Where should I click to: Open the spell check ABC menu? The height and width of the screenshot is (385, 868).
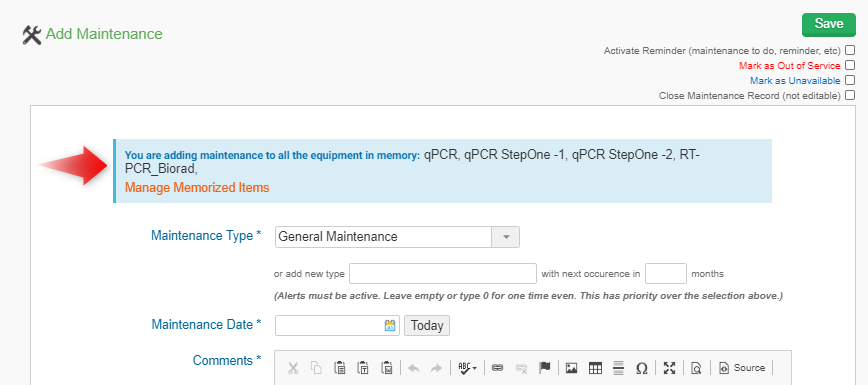click(468, 367)
